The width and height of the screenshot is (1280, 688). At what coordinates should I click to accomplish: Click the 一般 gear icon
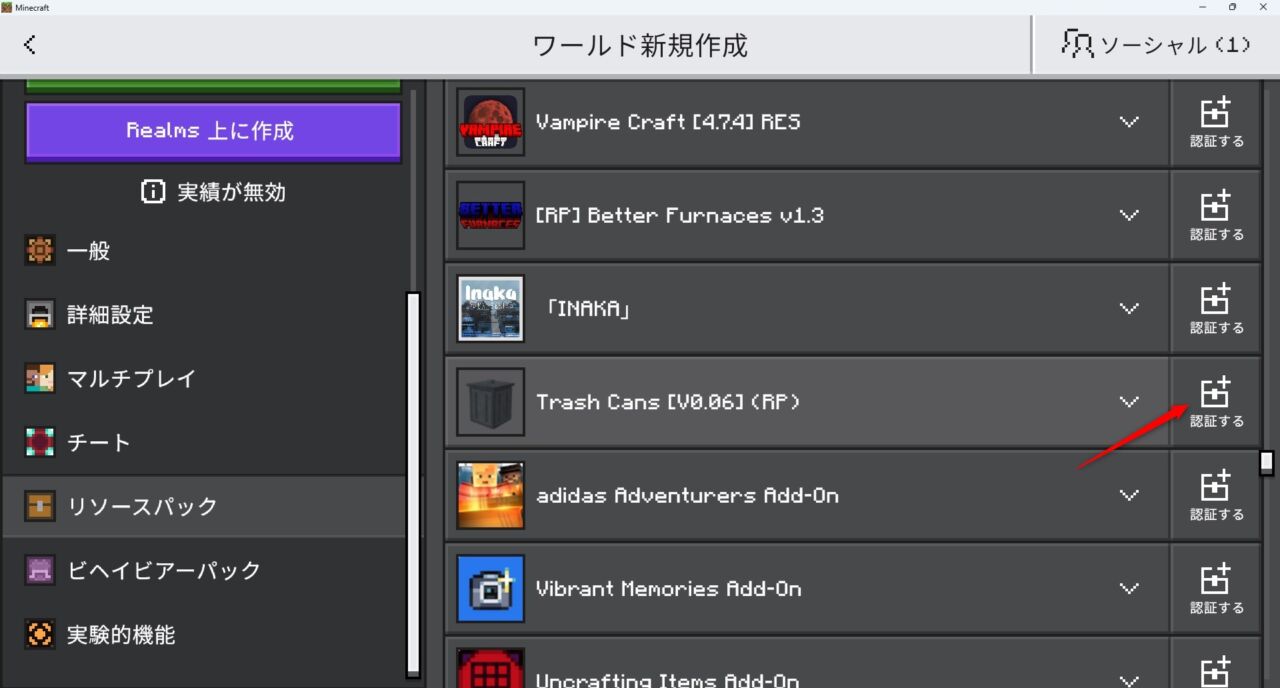(x=40, y=251)
